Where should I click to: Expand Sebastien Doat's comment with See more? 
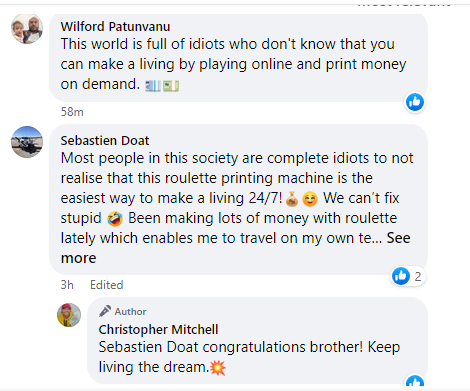(x=235, y=248)
